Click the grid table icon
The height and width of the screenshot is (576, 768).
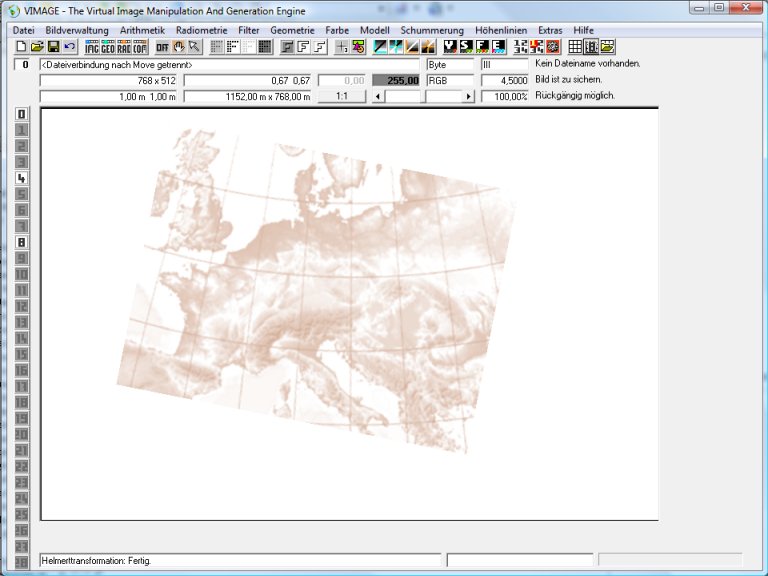tap(575, 47)
